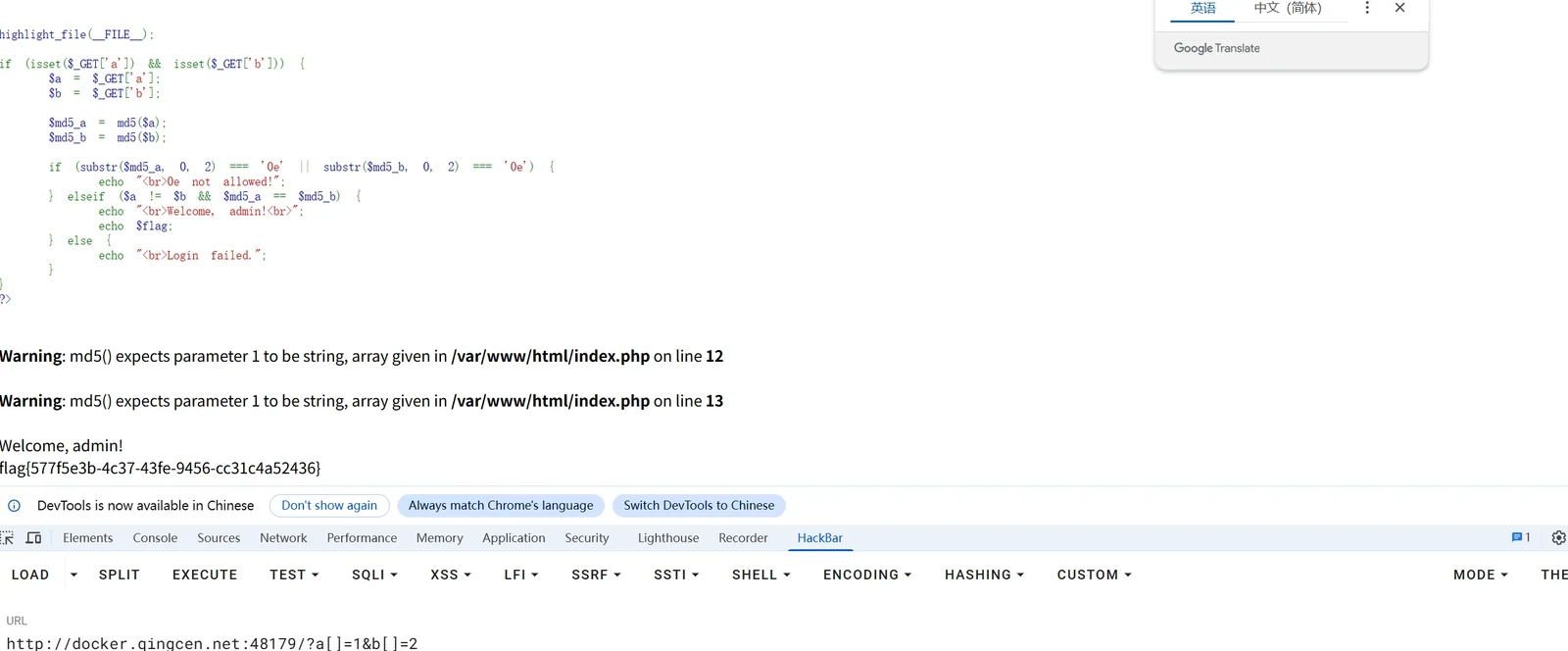Open the Lighthouse tab
The height and width of the screenshot is (651, 1568).
point(668,538)
